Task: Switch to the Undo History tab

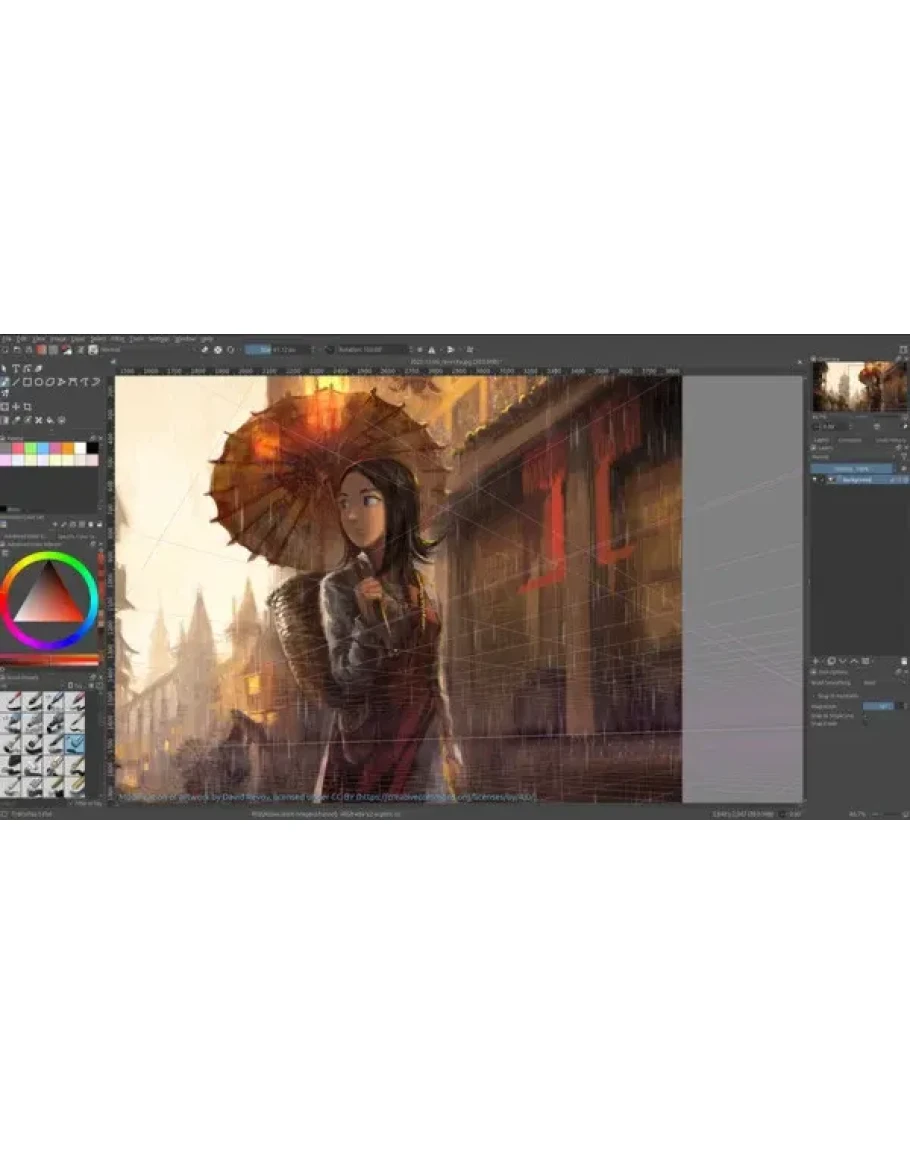Action: click(x=889, y=439)
